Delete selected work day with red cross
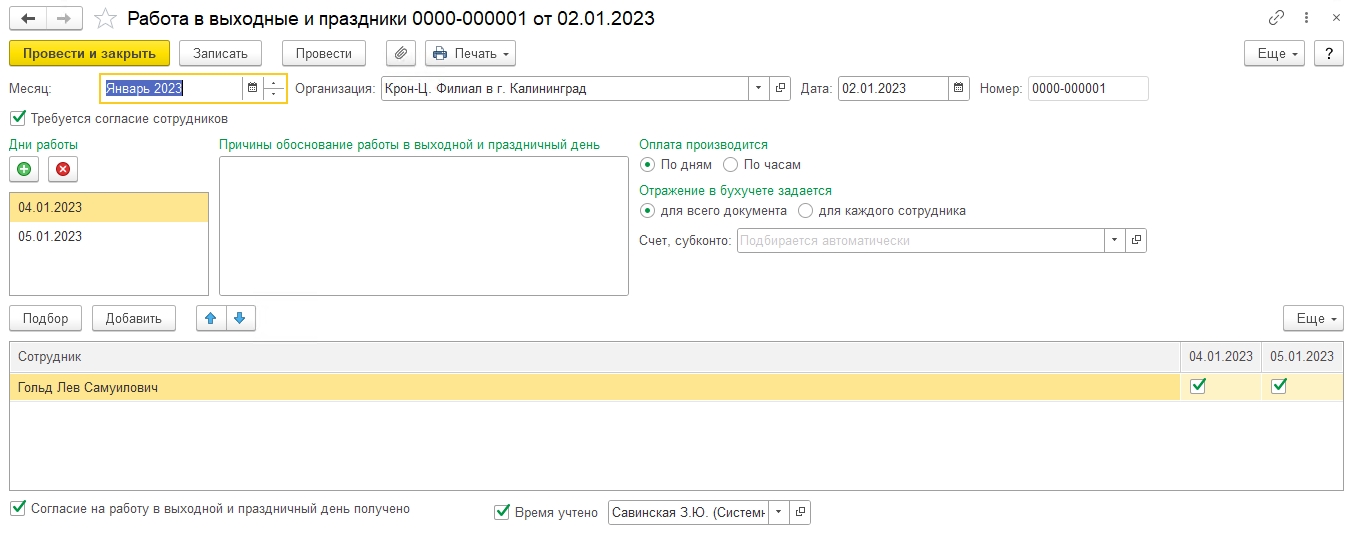The height and width of the screenshot is (533, 1352). 63,170
